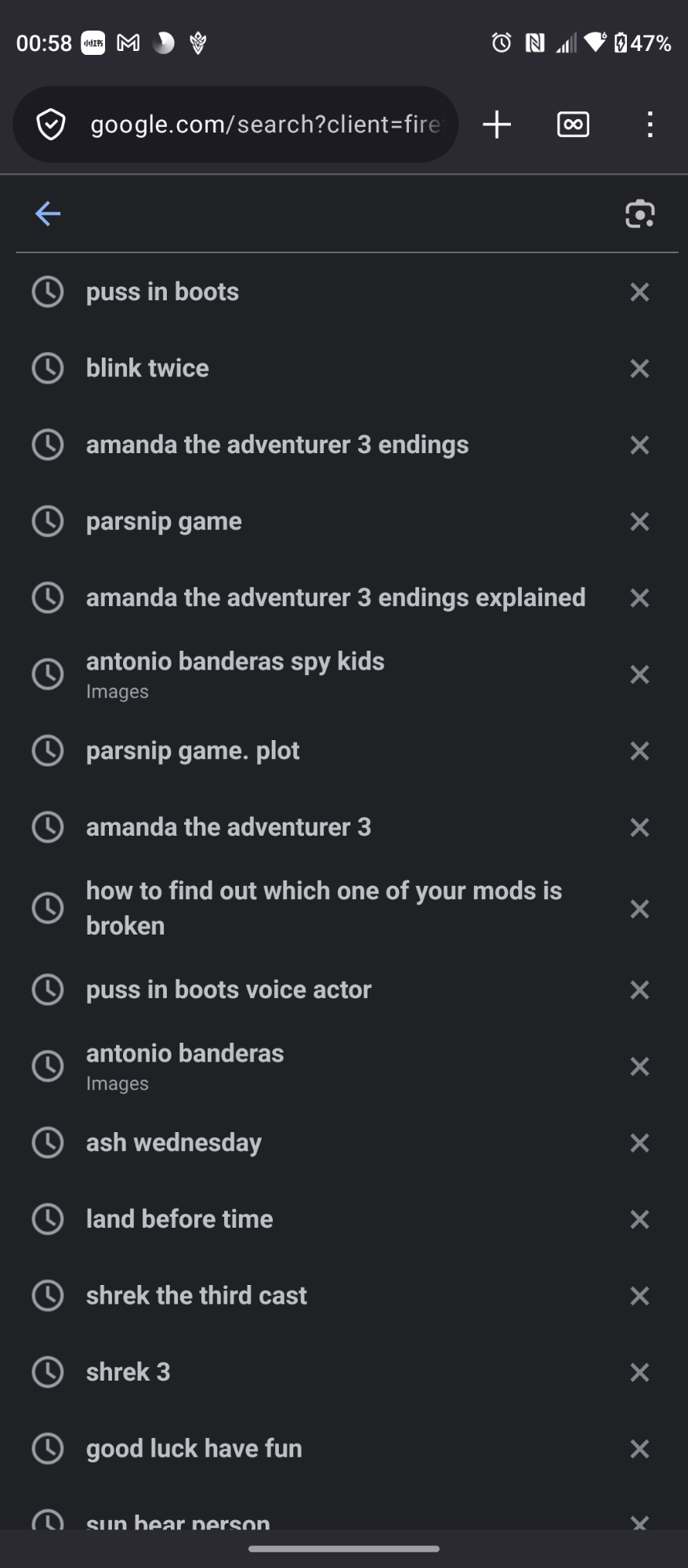Delete the 'blink twice' suggestion
Viewport: 688px width, 1568px height.
click(x=639, y=368)
